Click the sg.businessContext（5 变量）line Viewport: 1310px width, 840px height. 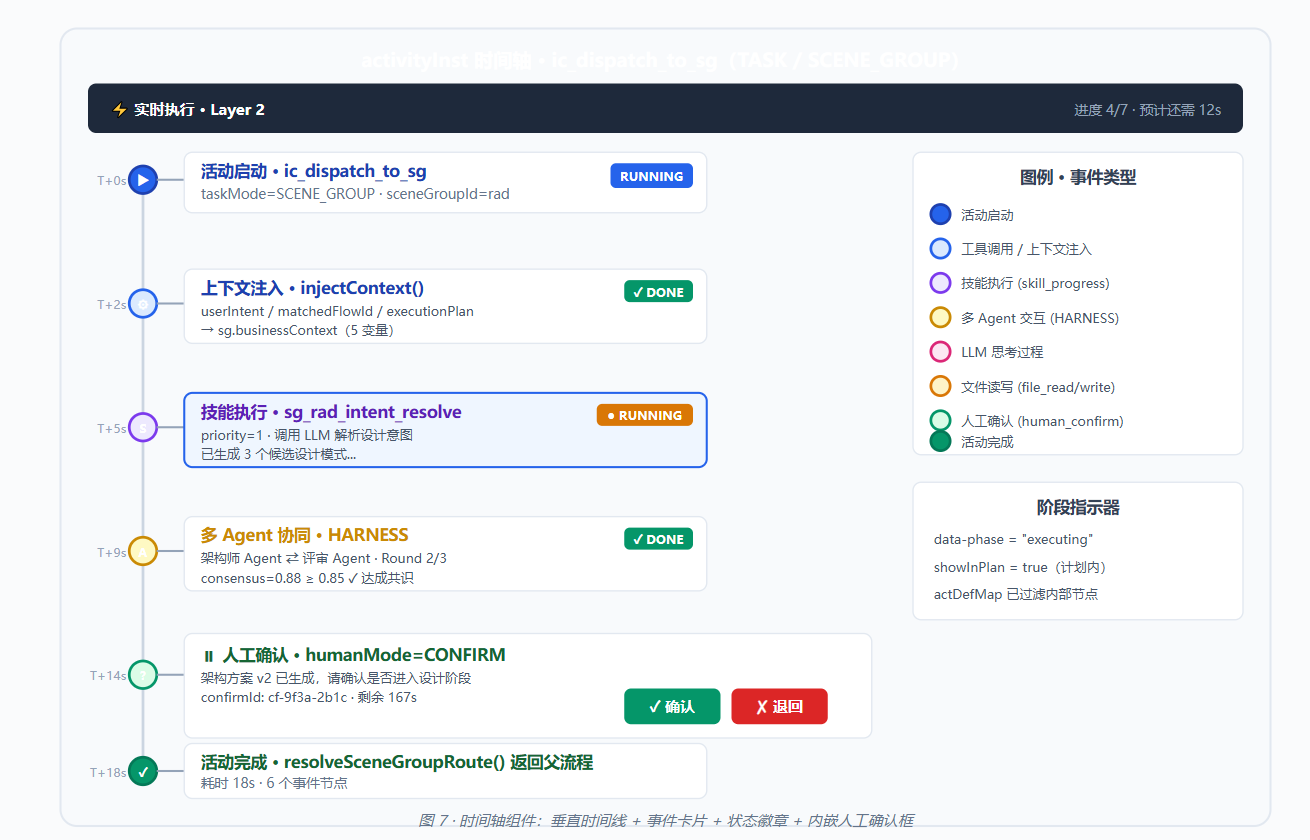point(297,330)
